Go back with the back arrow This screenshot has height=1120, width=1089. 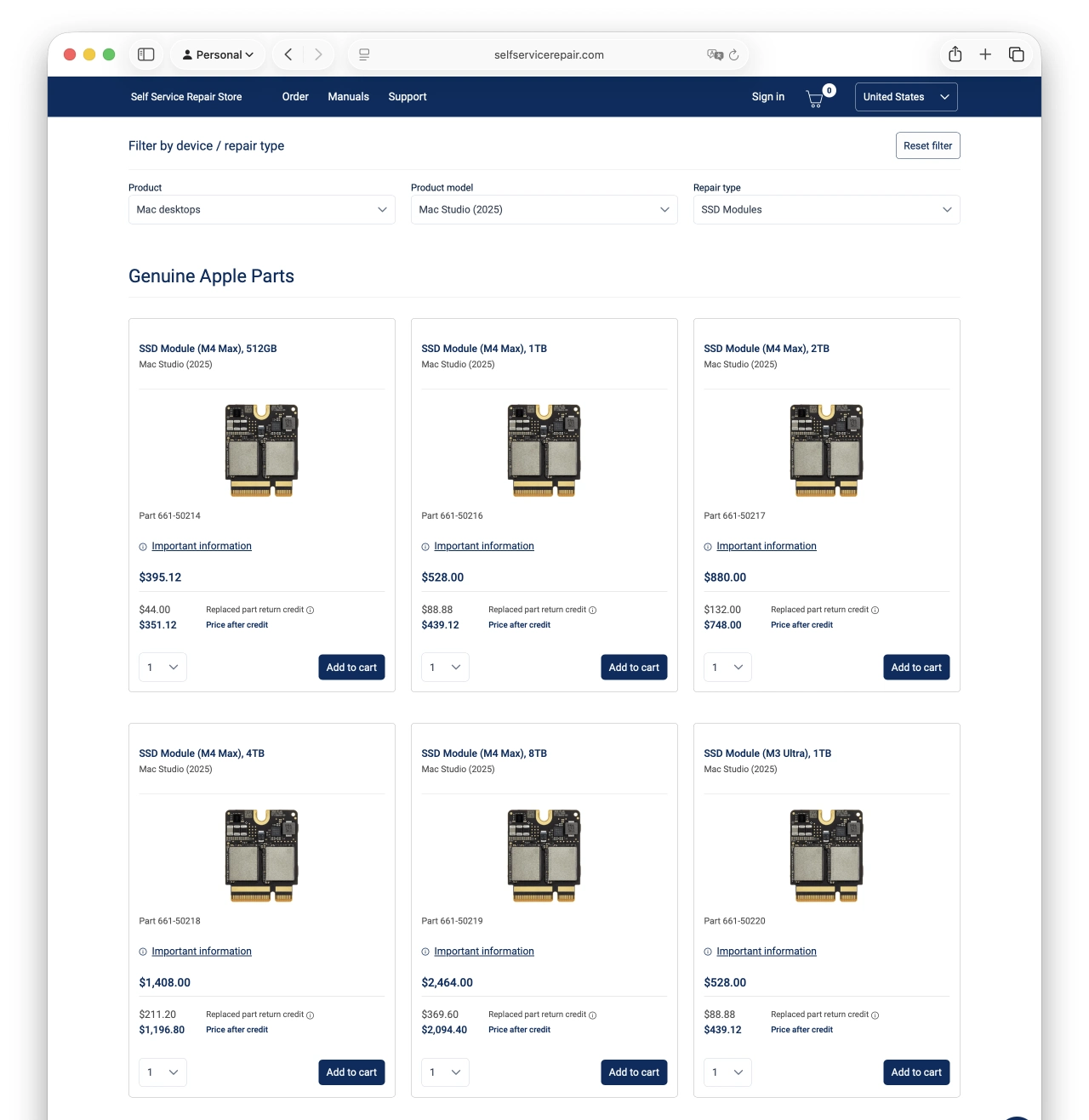[288, 54]
